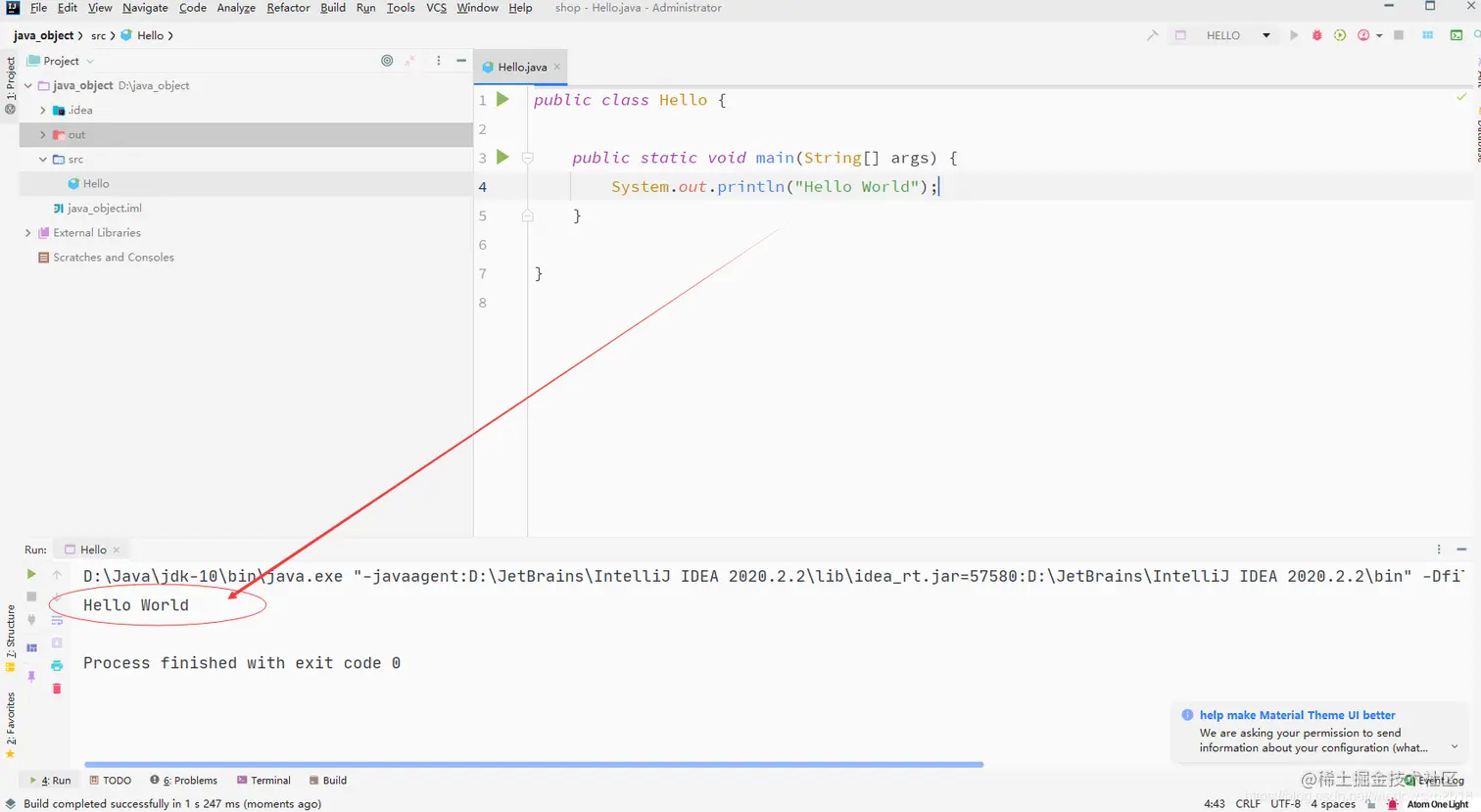The height and width of the screenshot is (812, 1481).
Task: Click the Build project hammer icon
Action: pyautogui.click(x=1153, y=35)
